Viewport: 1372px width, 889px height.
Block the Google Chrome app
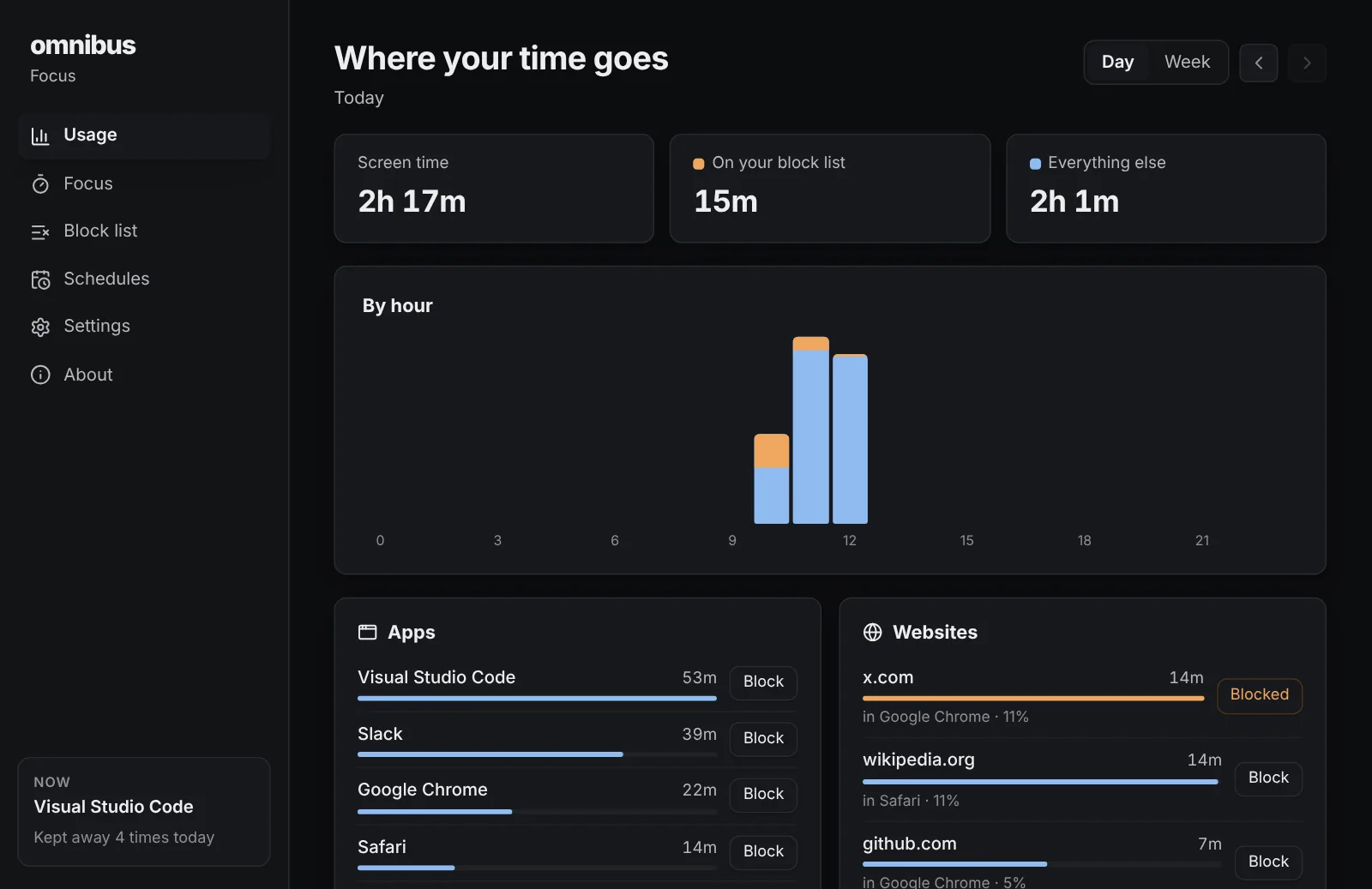pos(763,795)
